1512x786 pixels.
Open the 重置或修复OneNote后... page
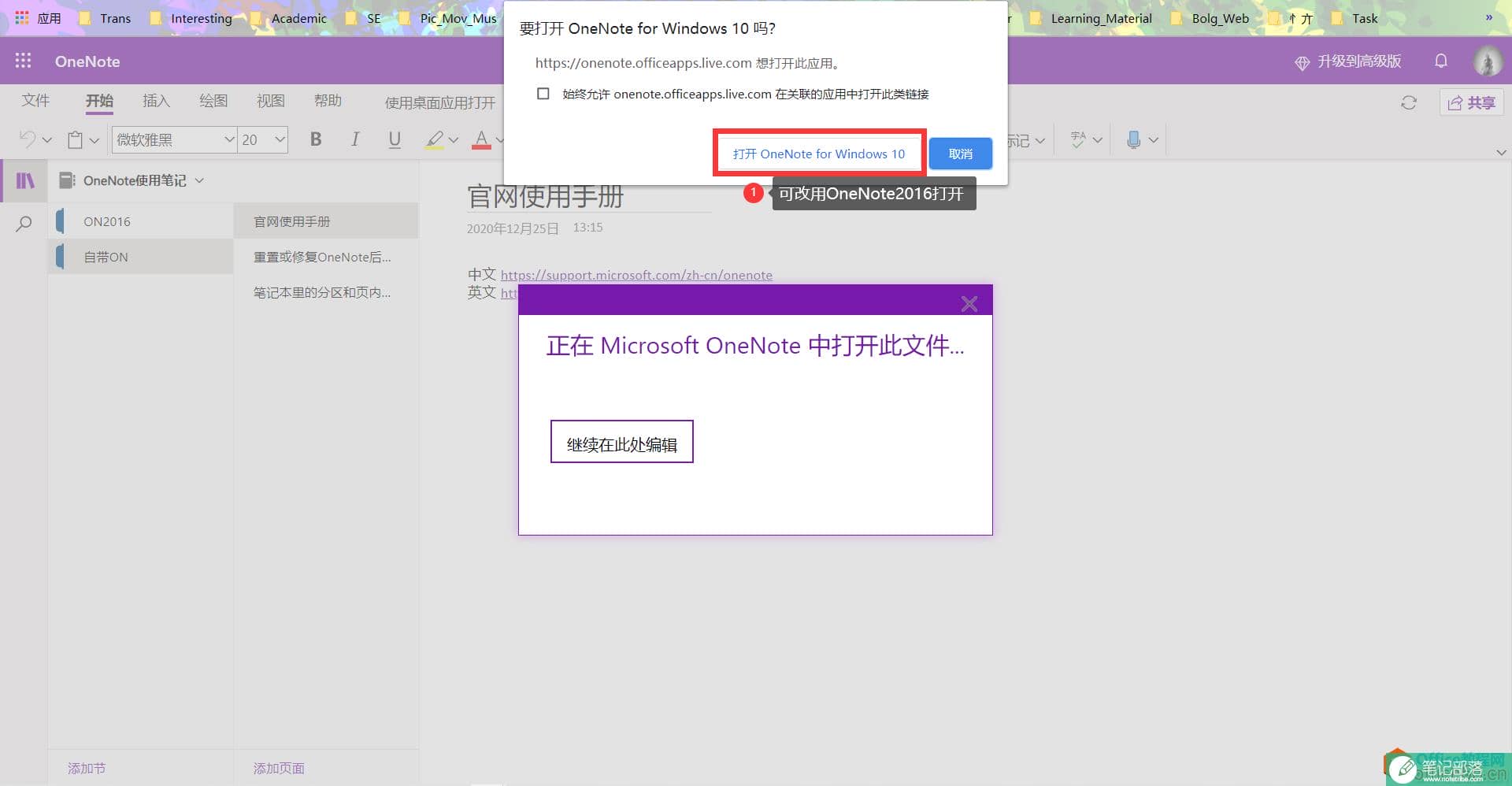click(326, 257)
